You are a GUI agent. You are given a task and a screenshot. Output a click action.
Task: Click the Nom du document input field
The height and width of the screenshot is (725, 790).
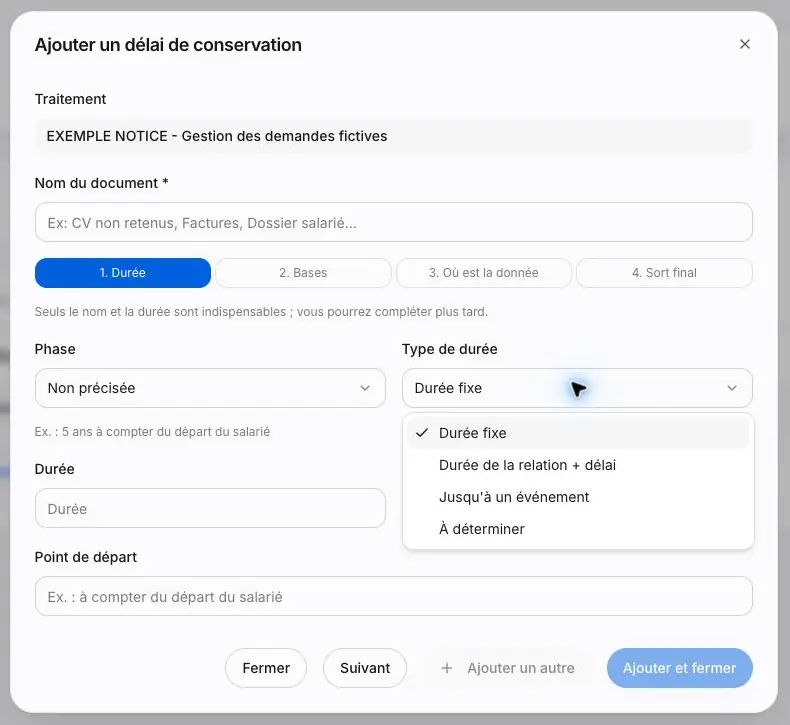pos(393,222)
